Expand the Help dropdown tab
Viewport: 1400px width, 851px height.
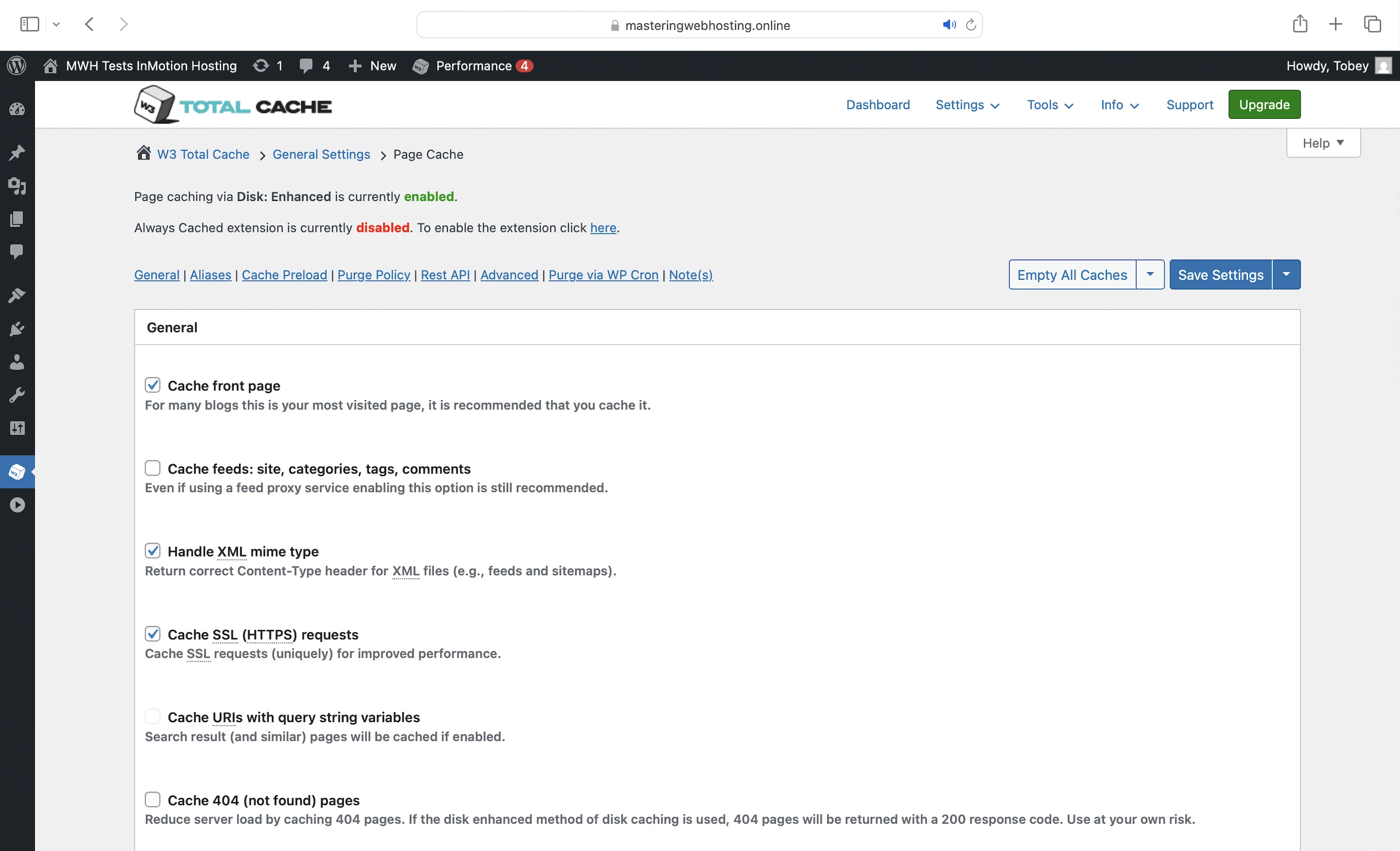pos(1323,143)
